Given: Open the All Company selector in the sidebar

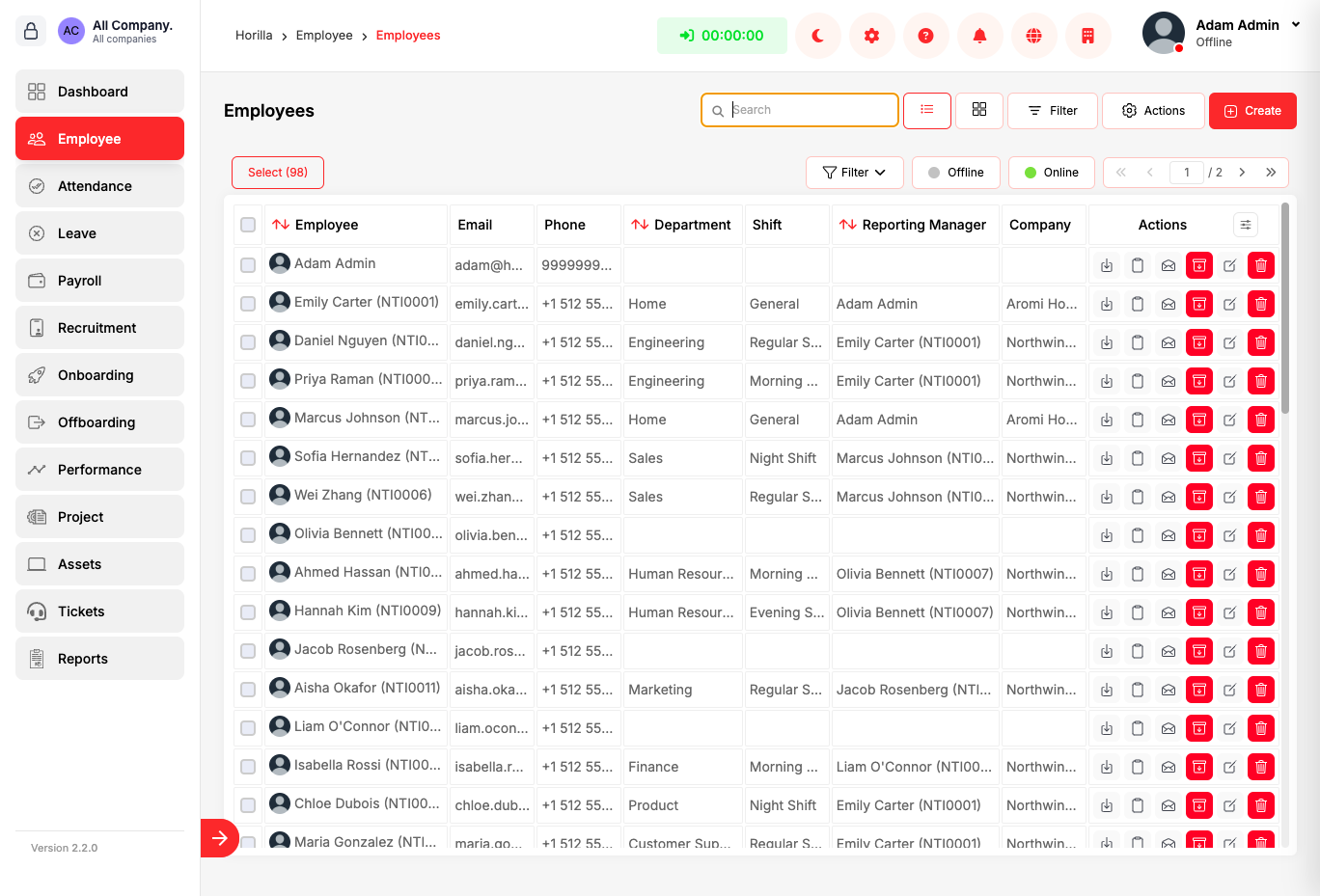Looking at the screenshot, I should (x=116, y=31).
